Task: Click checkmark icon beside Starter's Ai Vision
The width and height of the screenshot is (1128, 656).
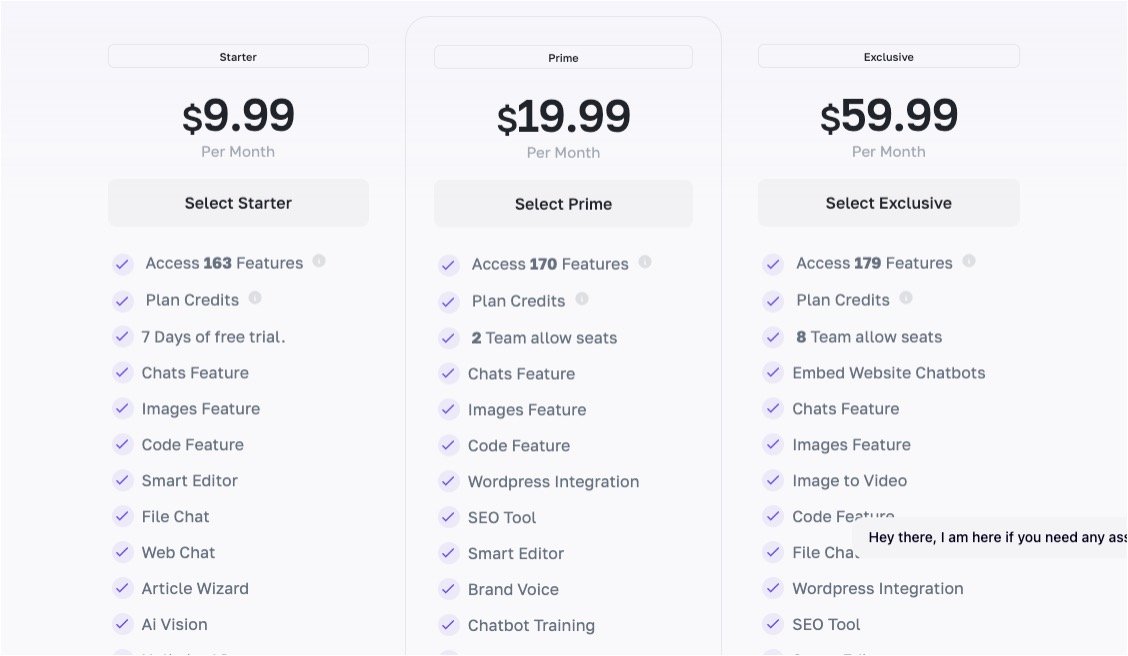Action: coord(123,624)
